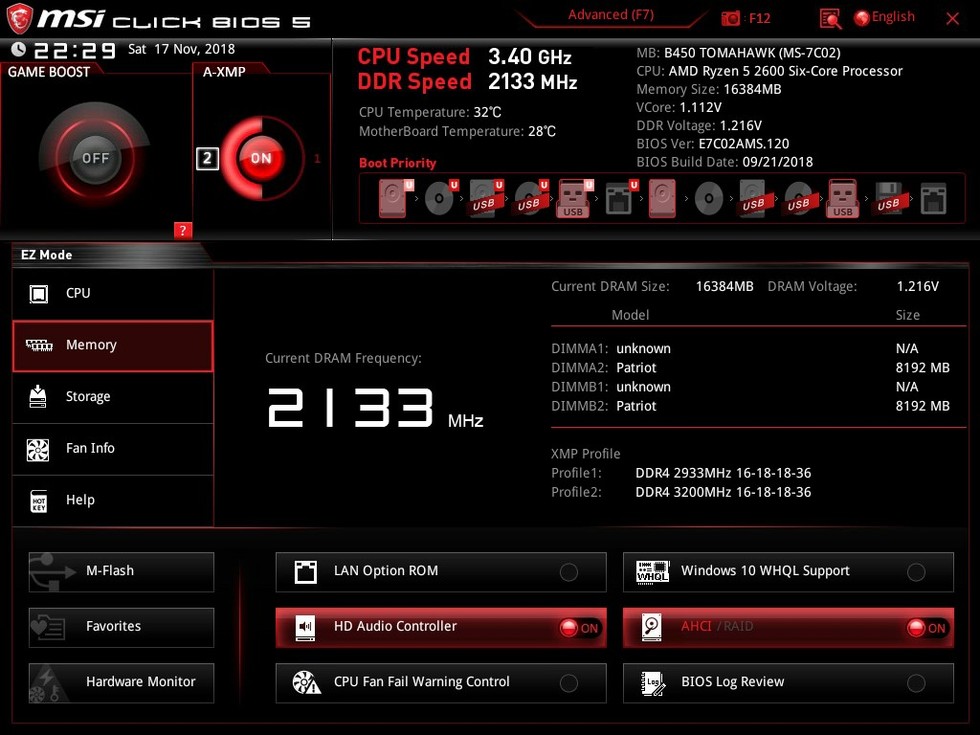Click the CPU Speed 3.40 GHz value
Screen dimensions: 980x735
click(529, 57)
